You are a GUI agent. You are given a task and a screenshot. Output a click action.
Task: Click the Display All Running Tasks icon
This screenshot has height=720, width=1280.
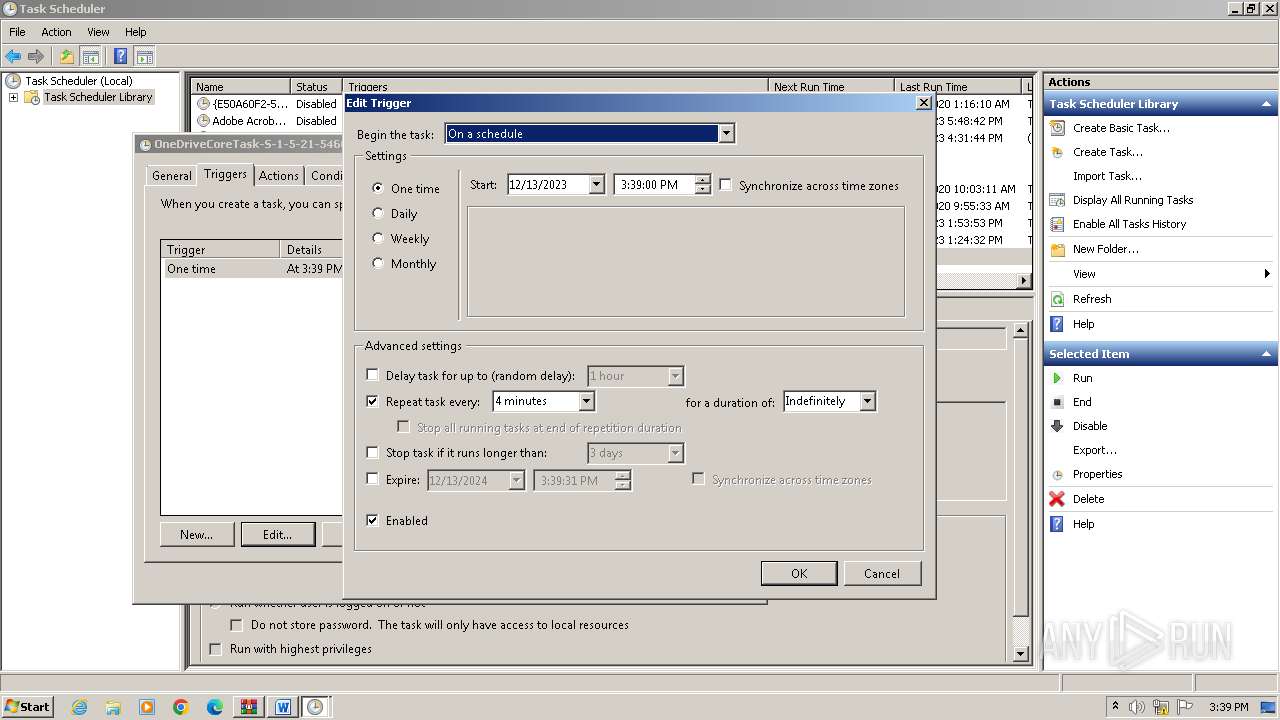pyautogui.click(x=1057, y=200)
